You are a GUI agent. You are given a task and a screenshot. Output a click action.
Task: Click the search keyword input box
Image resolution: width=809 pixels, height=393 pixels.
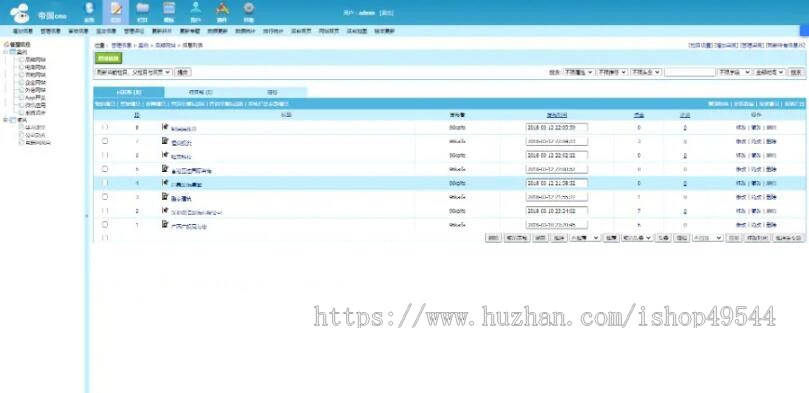690,72
